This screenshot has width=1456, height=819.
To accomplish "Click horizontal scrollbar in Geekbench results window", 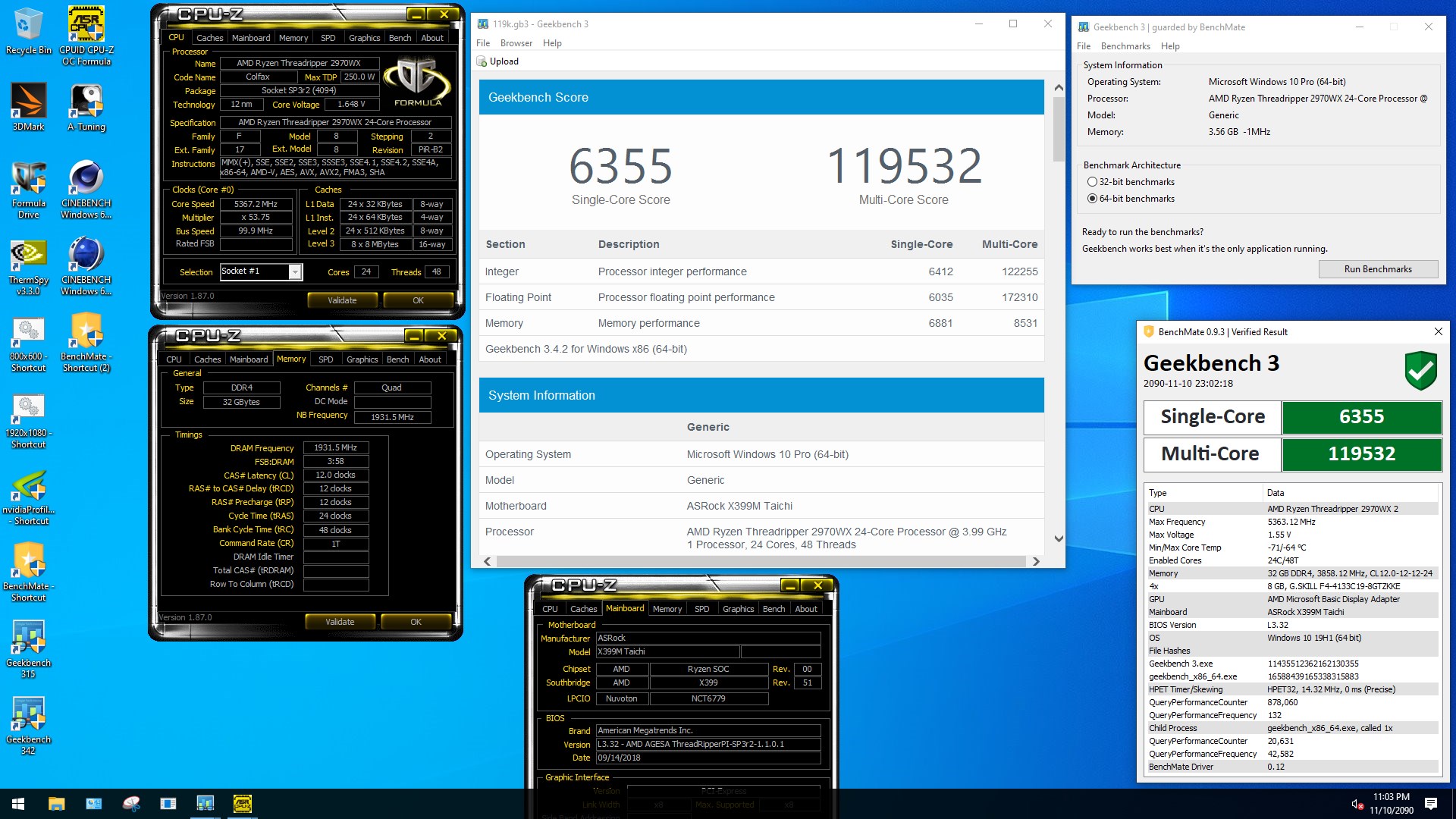I will (x=760, y=561).
